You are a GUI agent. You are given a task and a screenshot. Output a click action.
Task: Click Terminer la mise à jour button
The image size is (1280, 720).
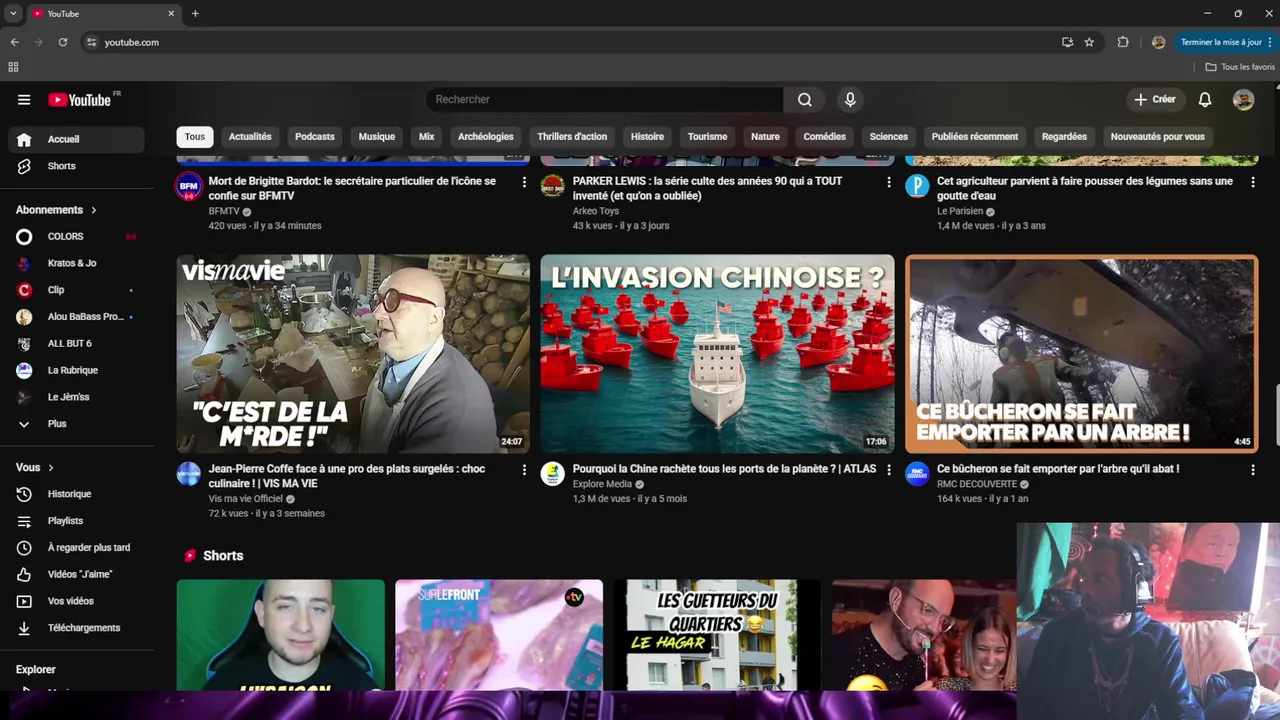pos(1225,42)
